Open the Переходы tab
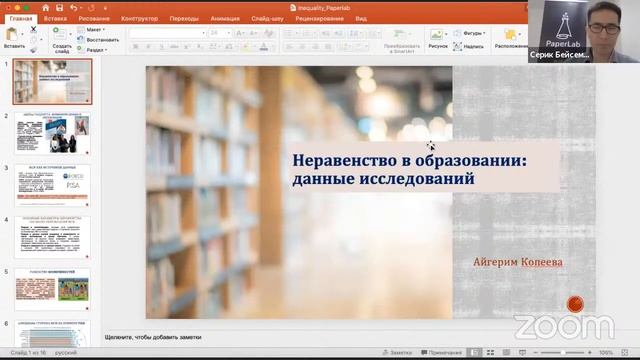The width and height of the screenshot is (640, 360). pos(184,19)
